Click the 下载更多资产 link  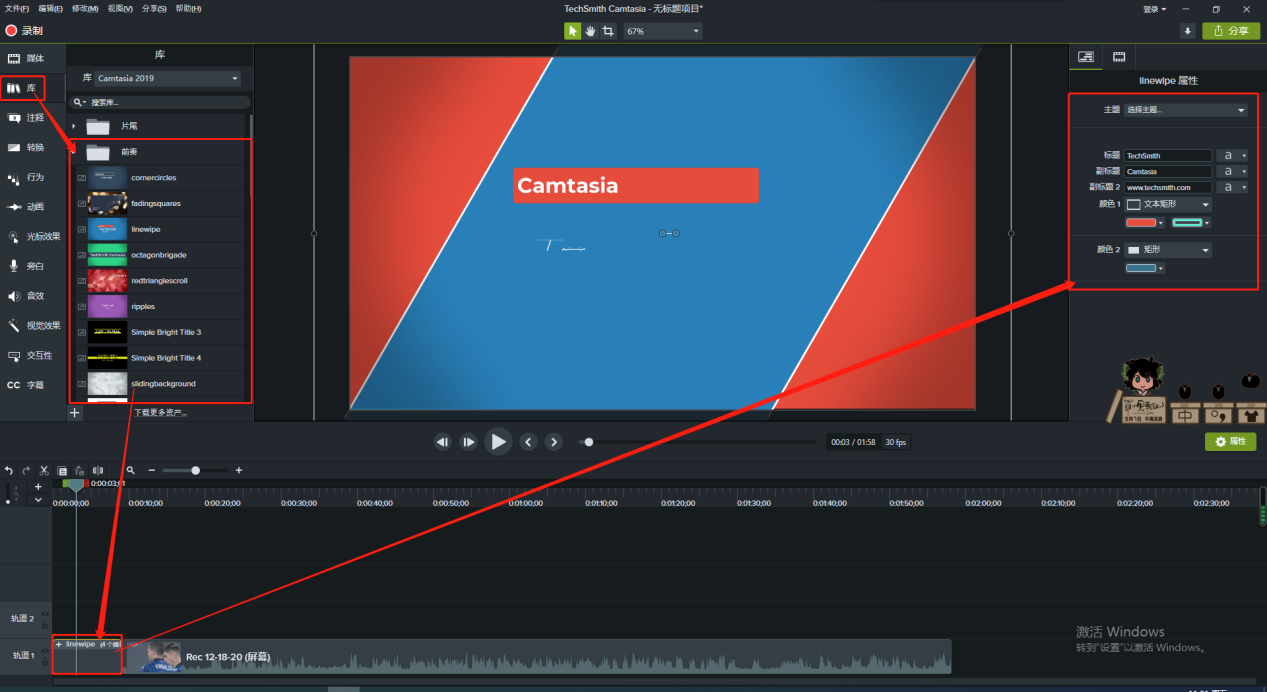(x=160, y=413)
